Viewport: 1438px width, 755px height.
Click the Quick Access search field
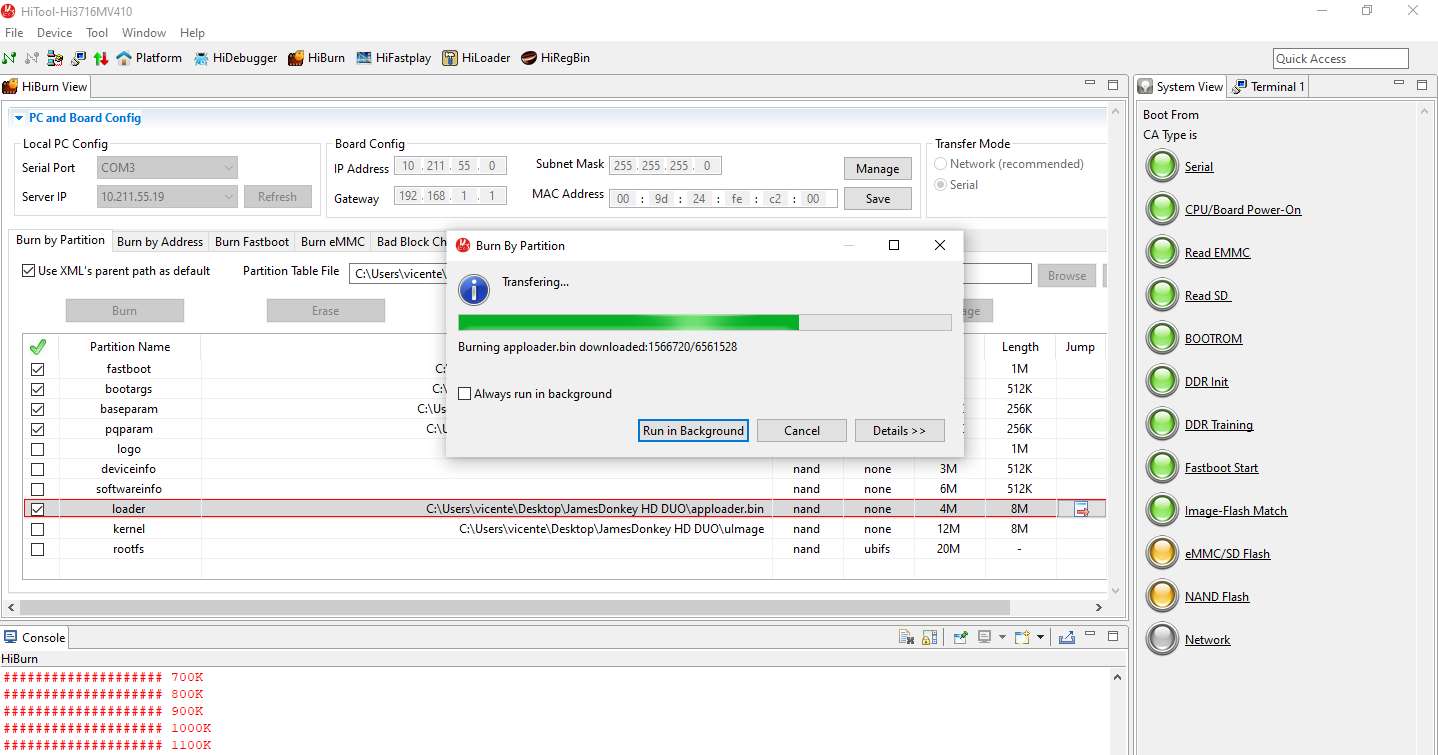point(1340,59)
